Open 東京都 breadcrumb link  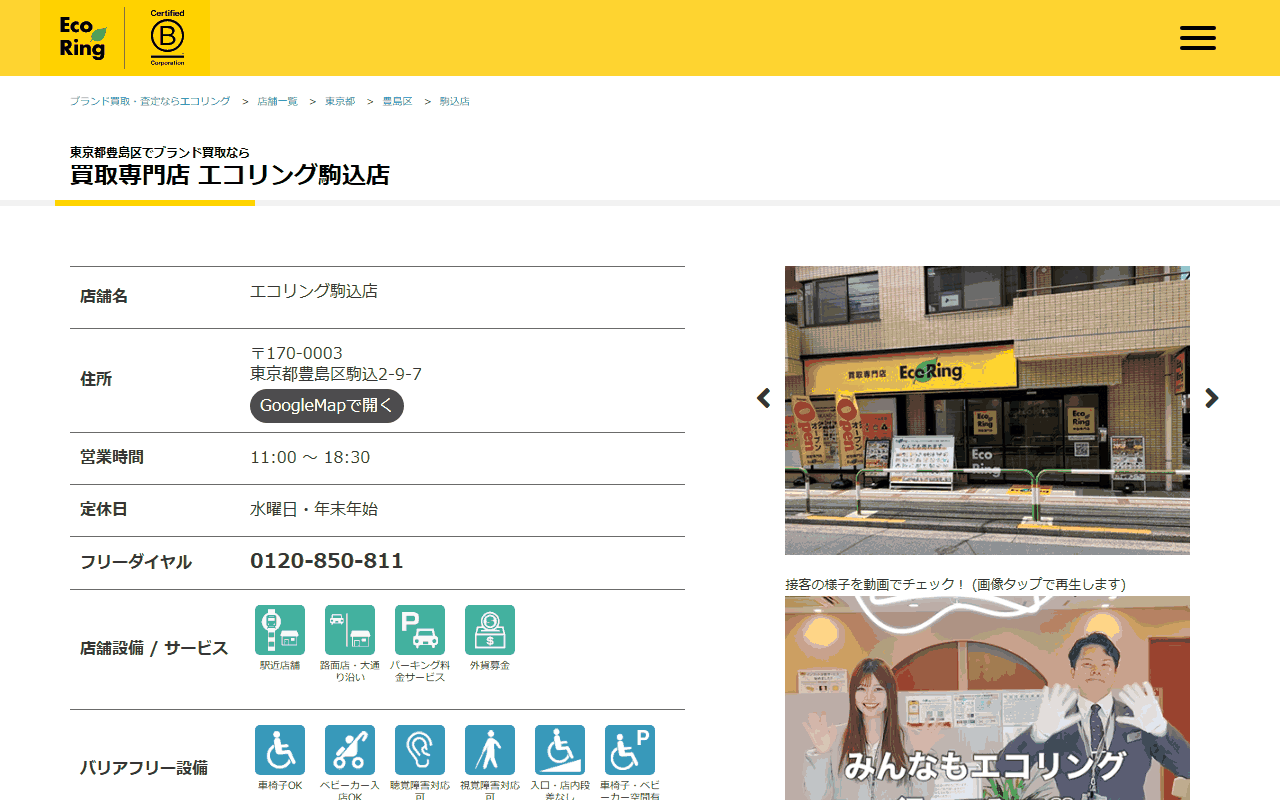pyautogui.click(x=340, y=102)
